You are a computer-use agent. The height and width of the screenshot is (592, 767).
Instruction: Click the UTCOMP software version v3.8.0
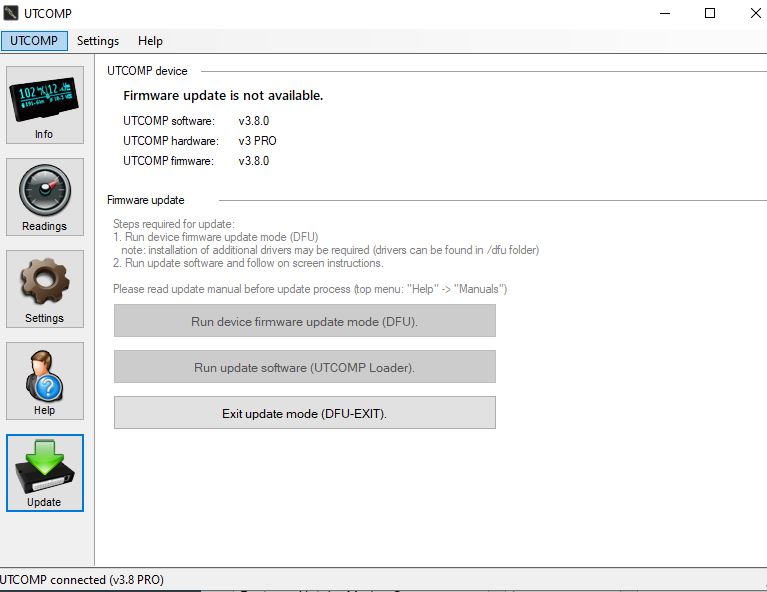(x=254, y=121)
